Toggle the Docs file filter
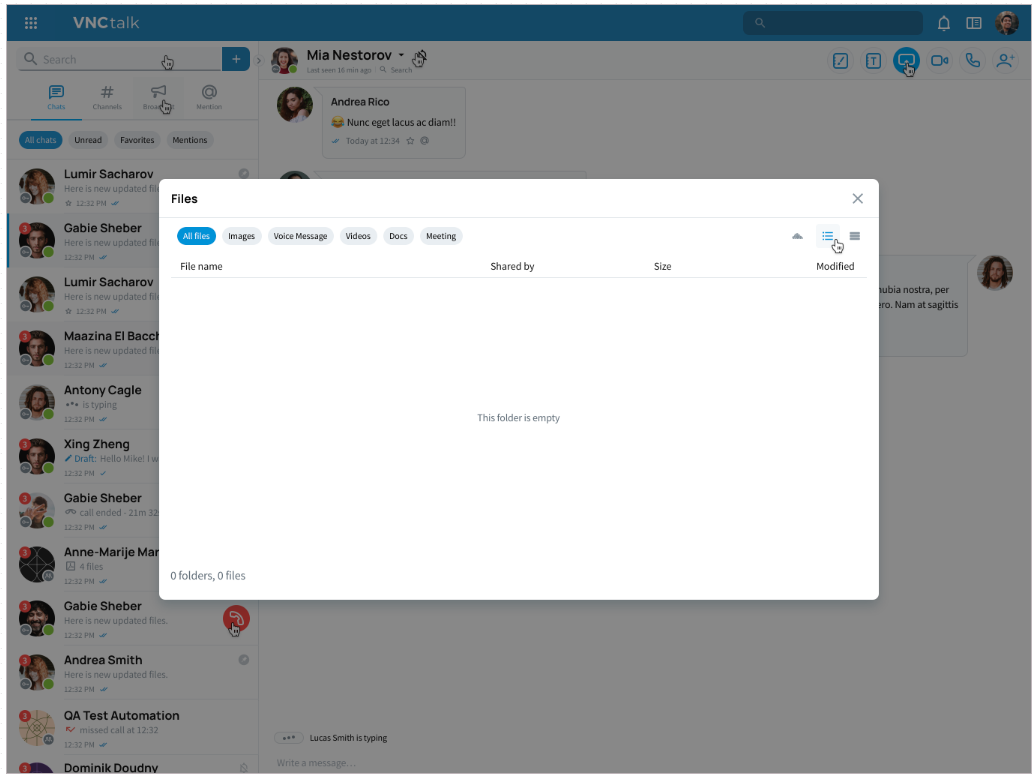The image size is (1034, 776). [398, 236]
